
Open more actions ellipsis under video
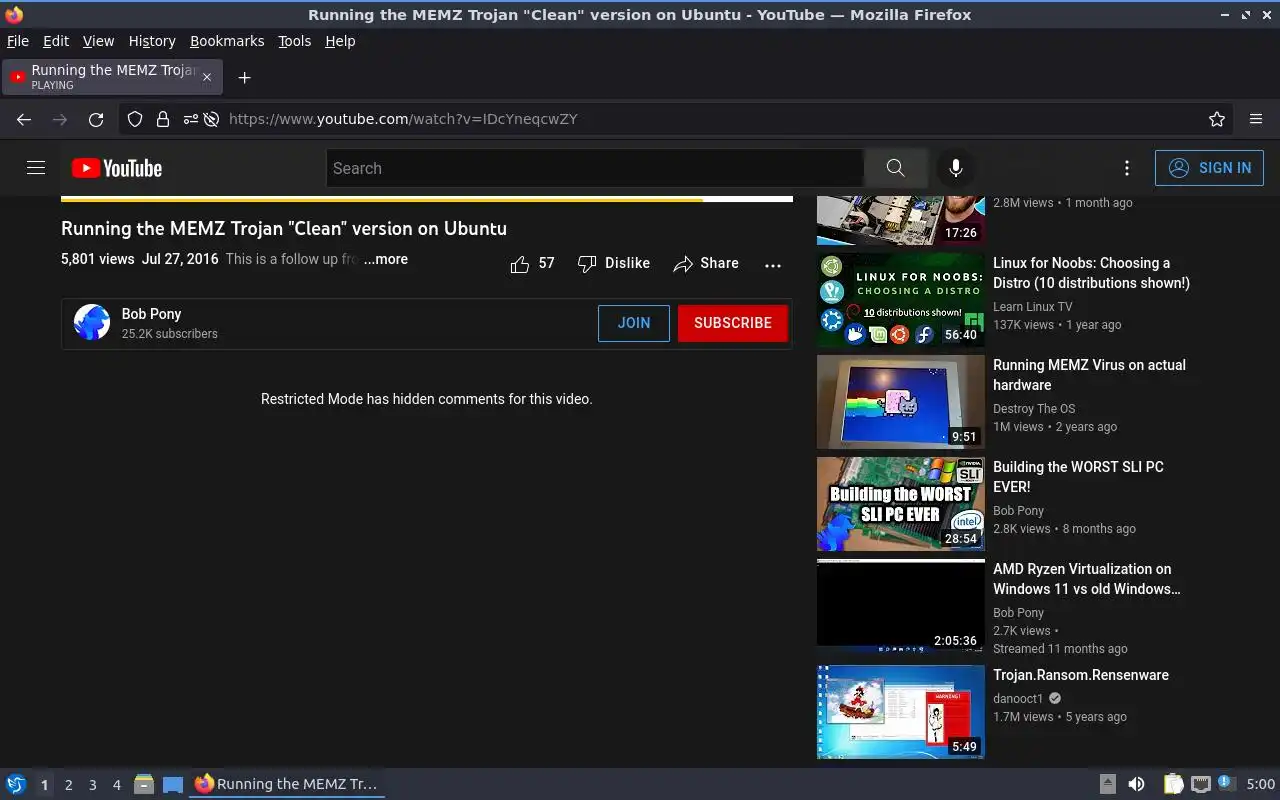click(x=773, y=265)
